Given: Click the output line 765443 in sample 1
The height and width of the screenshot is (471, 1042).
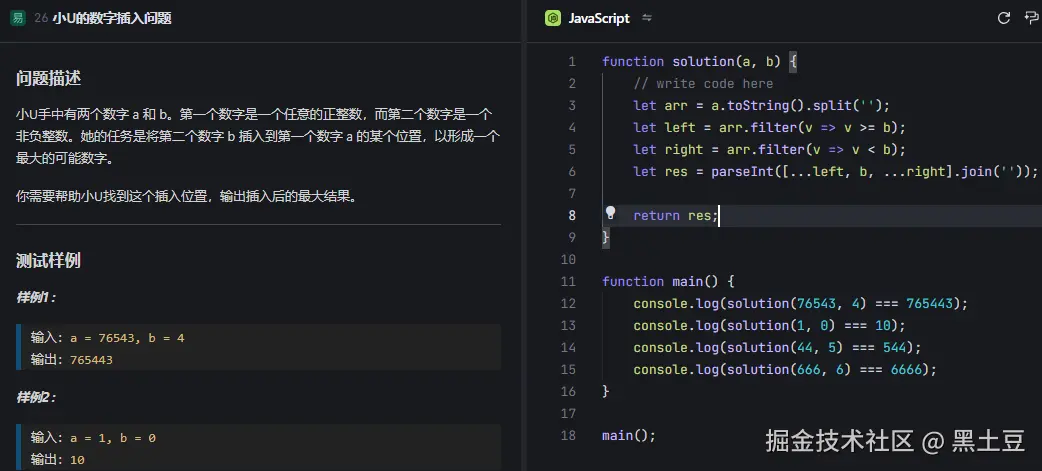Looking at the screenshot, I should pyautogui.click(x=72, y=360).
